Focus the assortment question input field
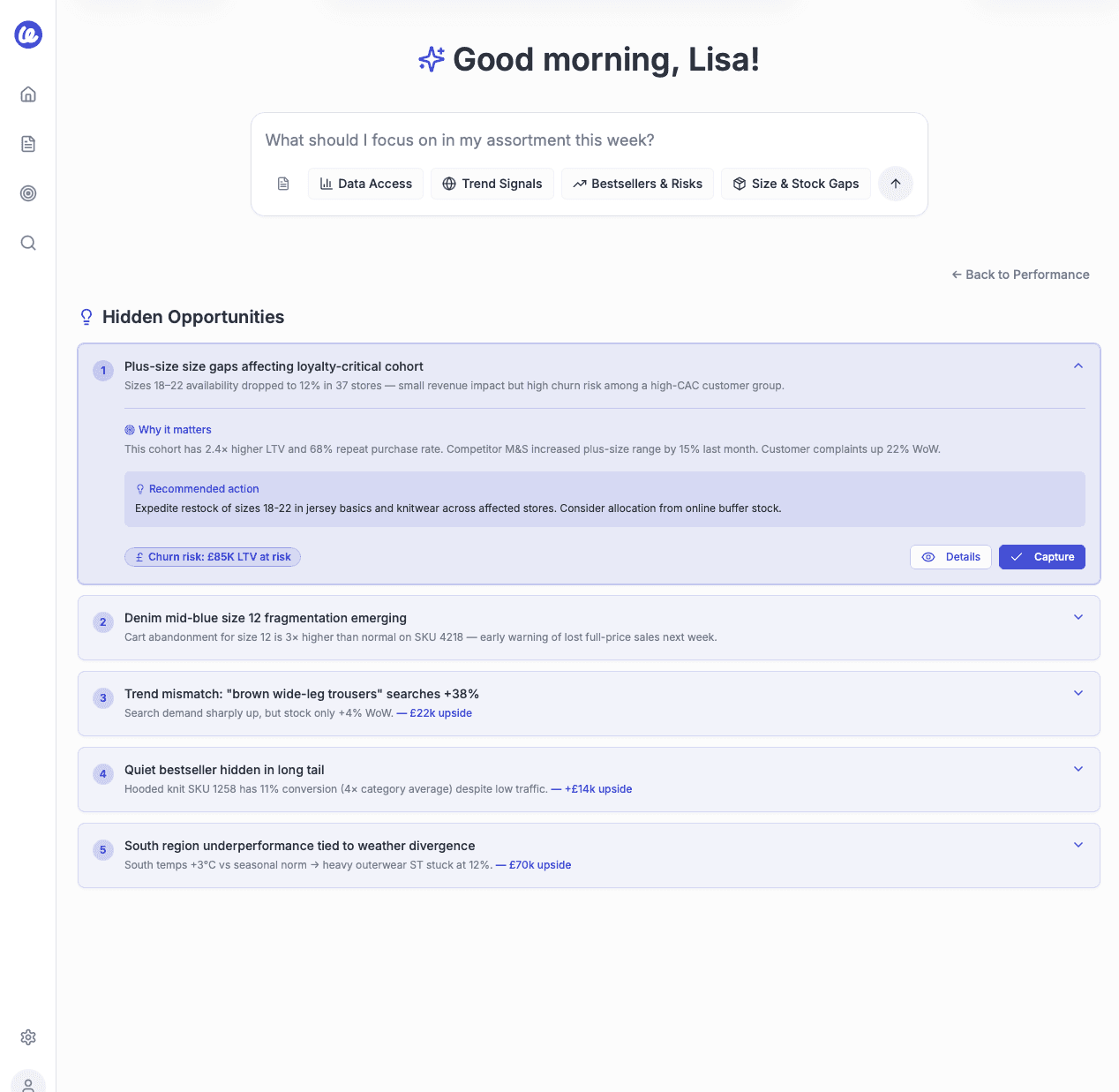The image size is (1119, 1092). [590, 140]
